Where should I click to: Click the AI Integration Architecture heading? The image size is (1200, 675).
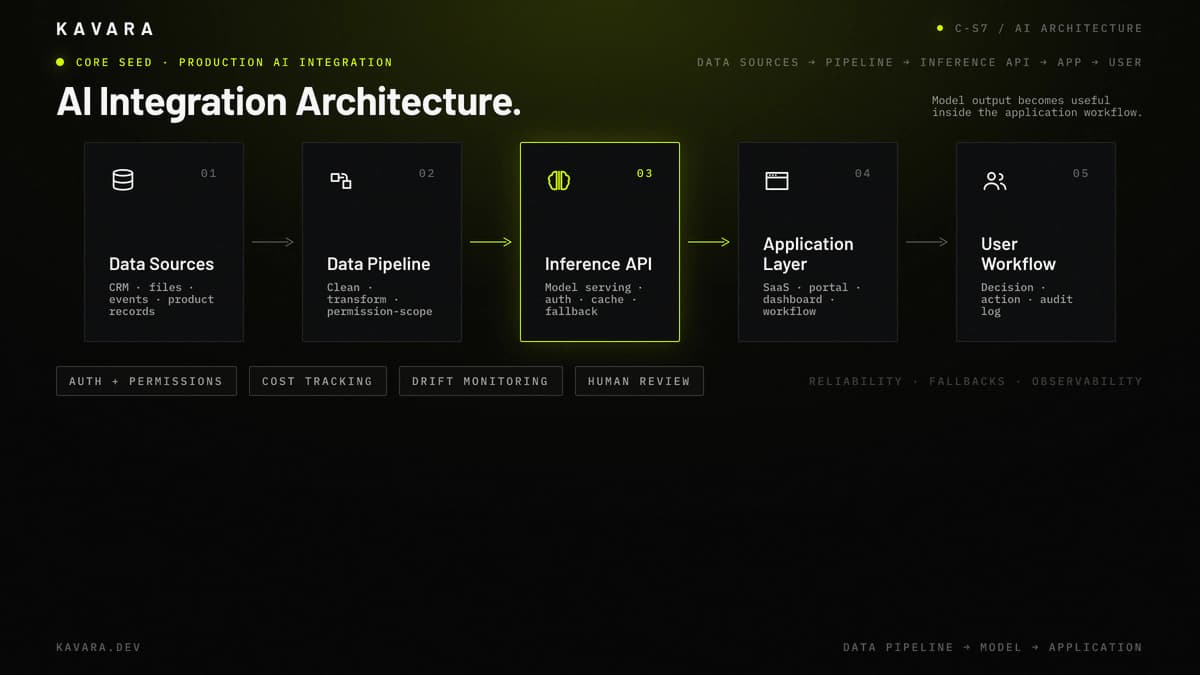(288, 102)
